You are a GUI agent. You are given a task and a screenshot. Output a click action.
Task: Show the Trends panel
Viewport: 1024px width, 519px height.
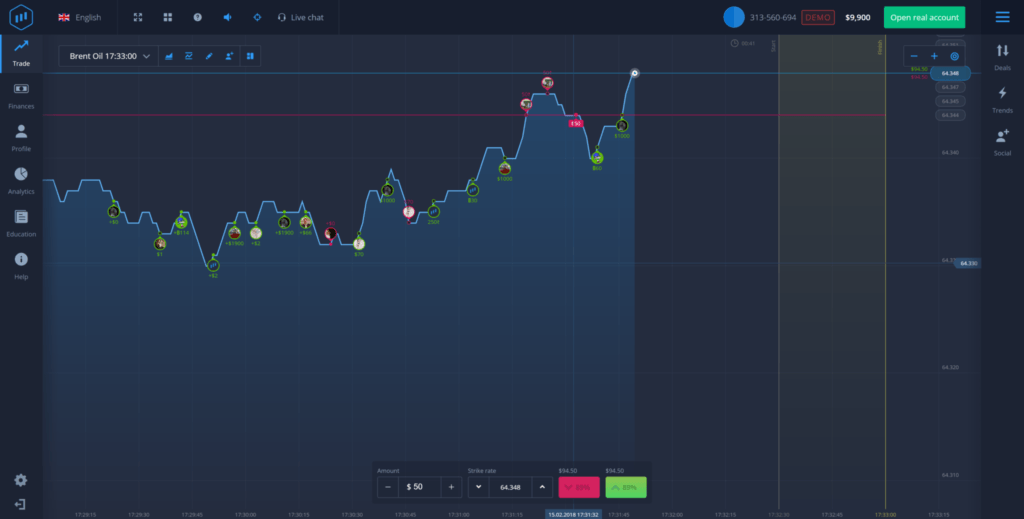1002,98
